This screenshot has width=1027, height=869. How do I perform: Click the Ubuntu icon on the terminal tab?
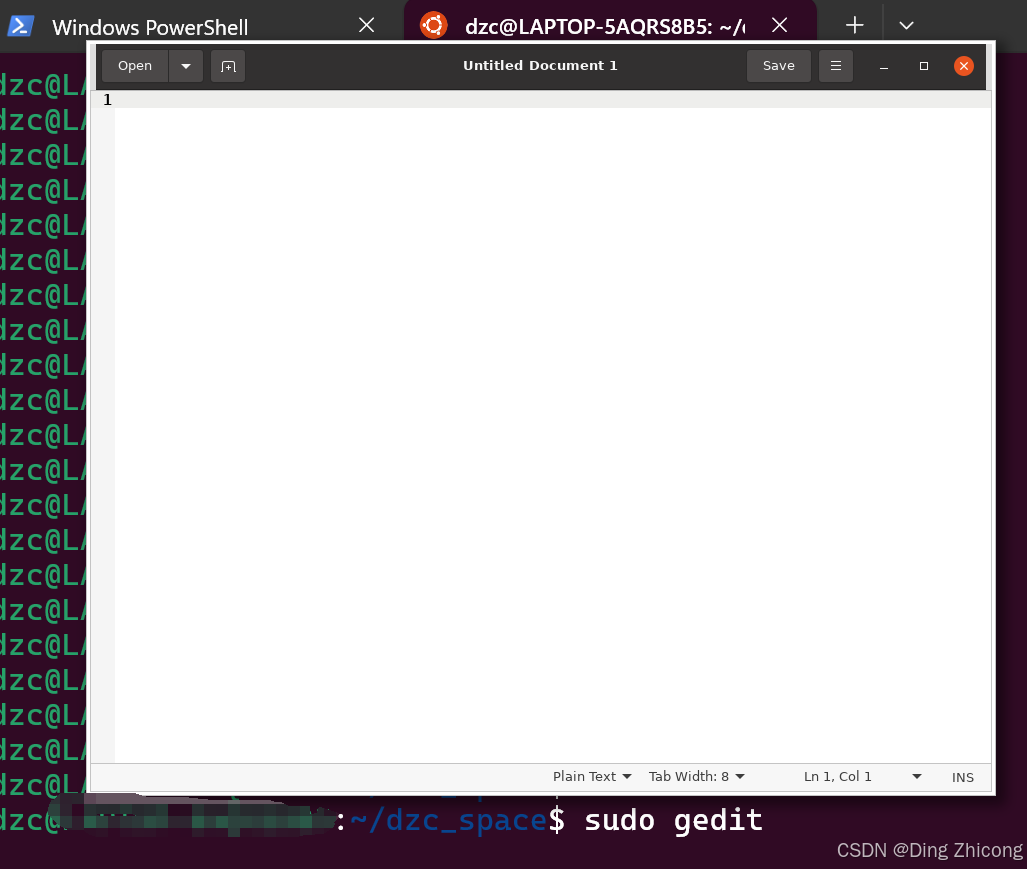click(x=432, y=25)
